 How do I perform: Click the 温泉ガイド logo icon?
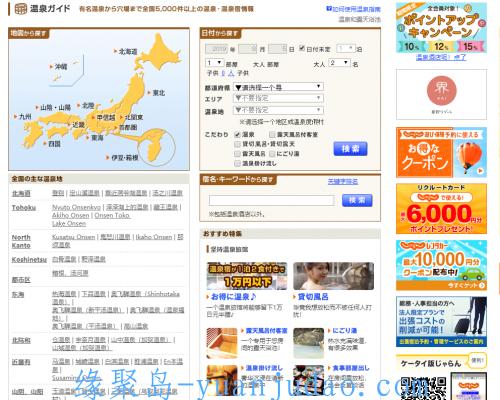coord(21,9)
